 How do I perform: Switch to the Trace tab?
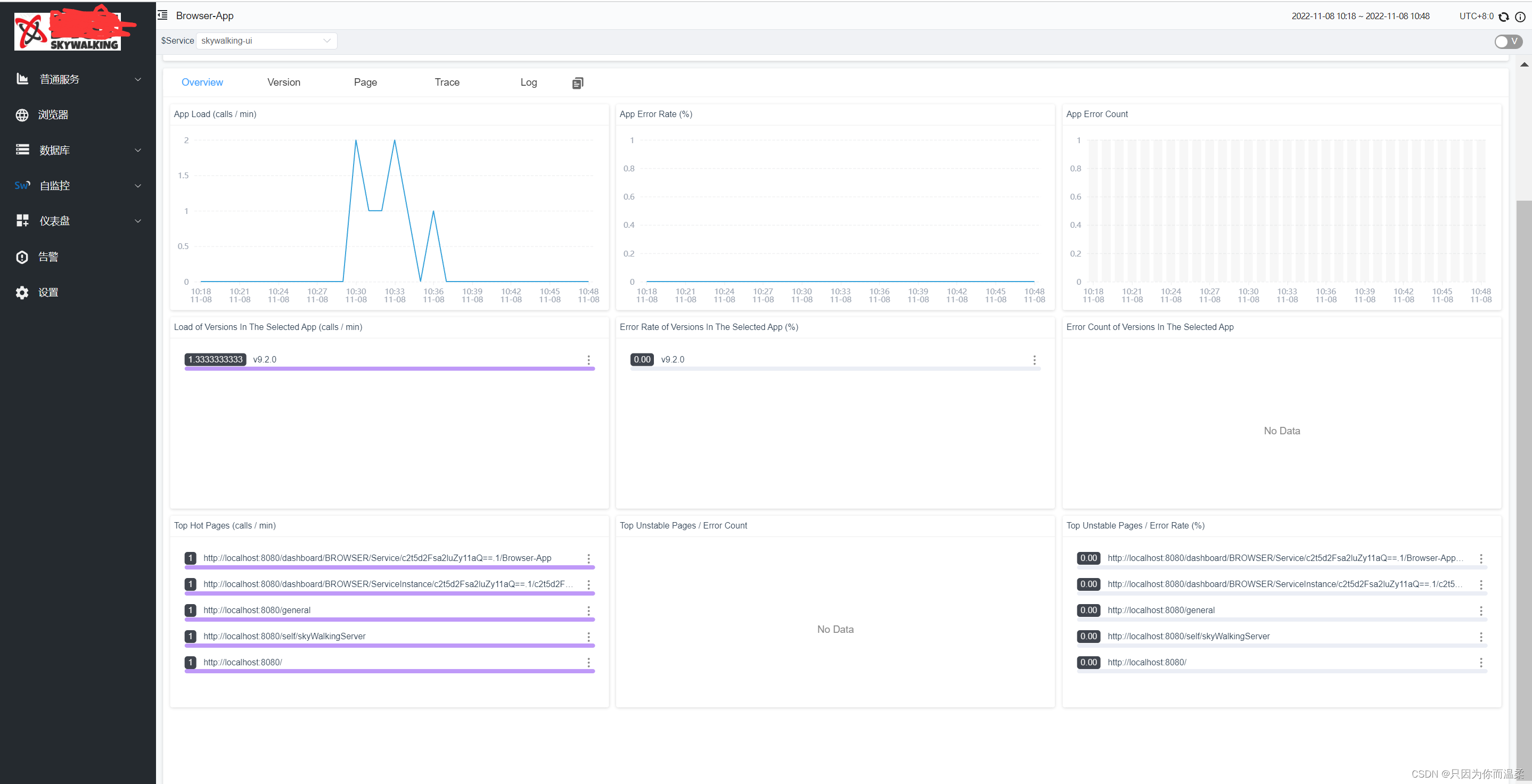(x=447, y=82)
